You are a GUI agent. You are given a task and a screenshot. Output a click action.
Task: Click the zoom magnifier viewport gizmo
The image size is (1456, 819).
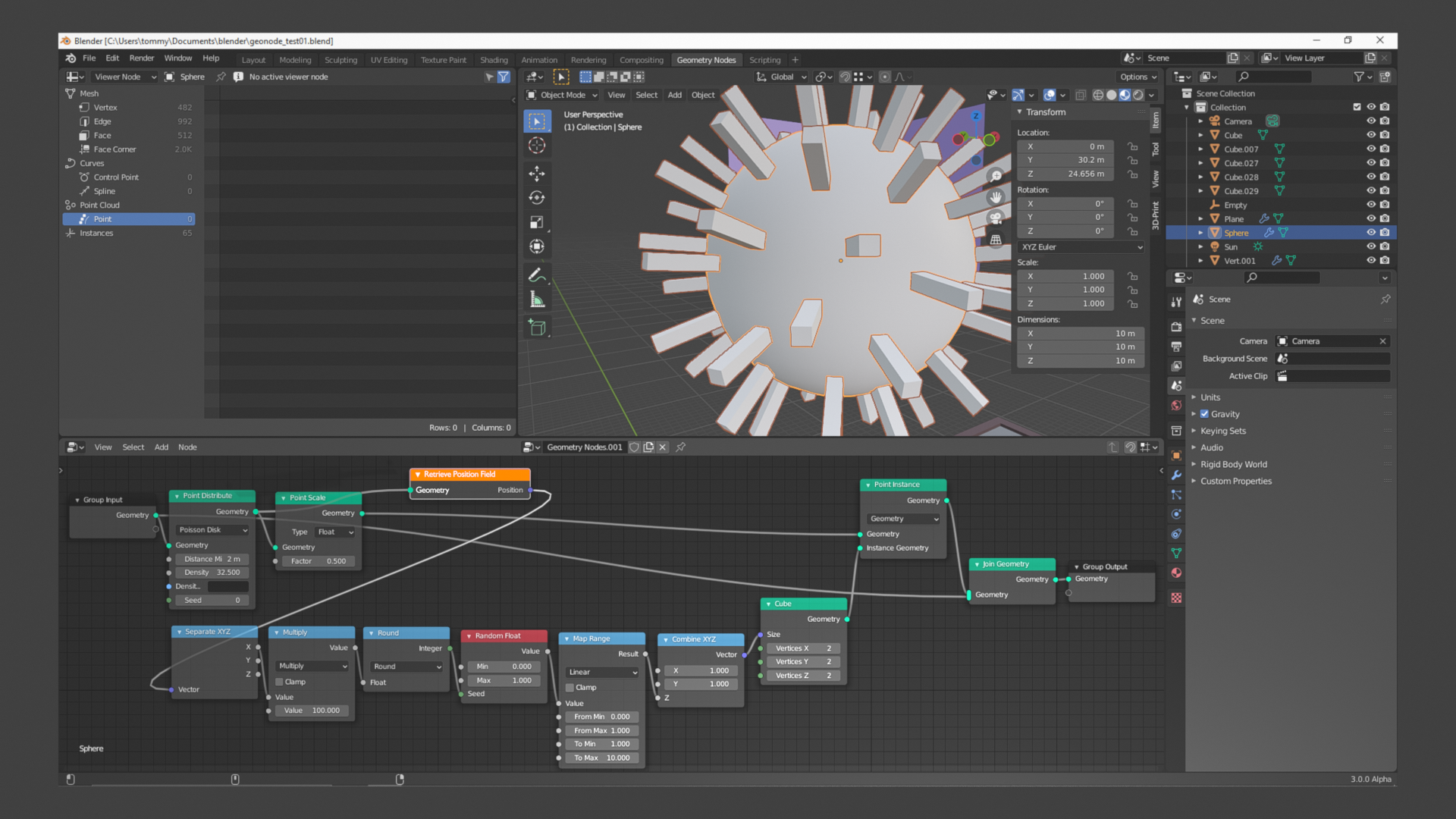pos(996,176)
